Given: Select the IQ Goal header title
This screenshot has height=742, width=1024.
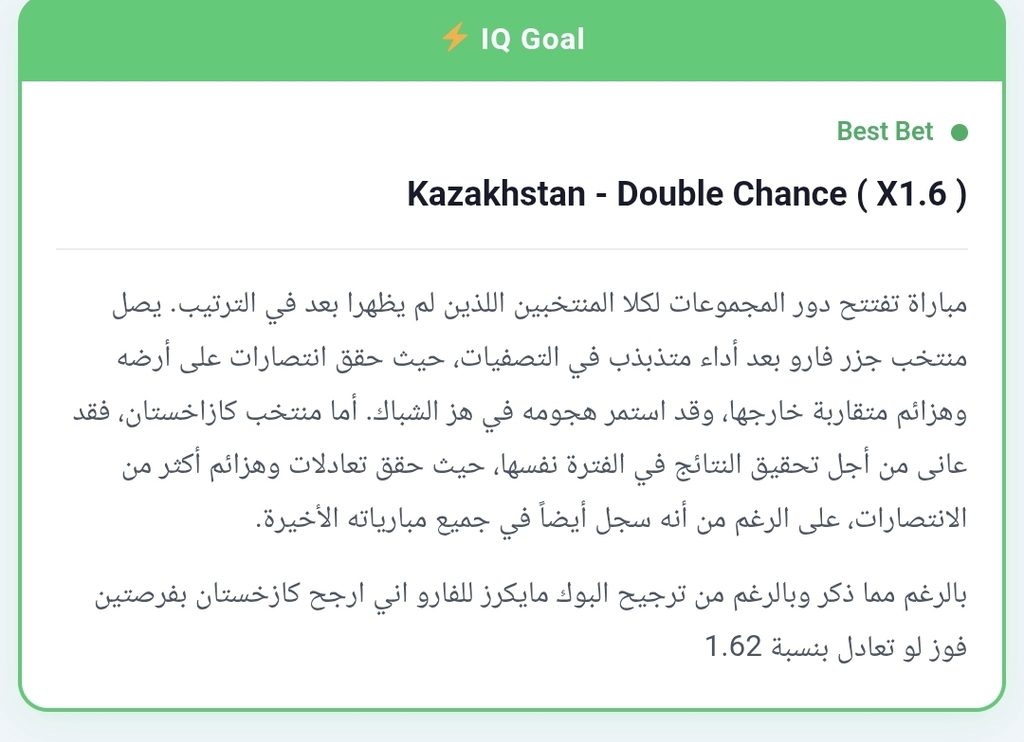Looking at the screenshot, I should point(532,39).
